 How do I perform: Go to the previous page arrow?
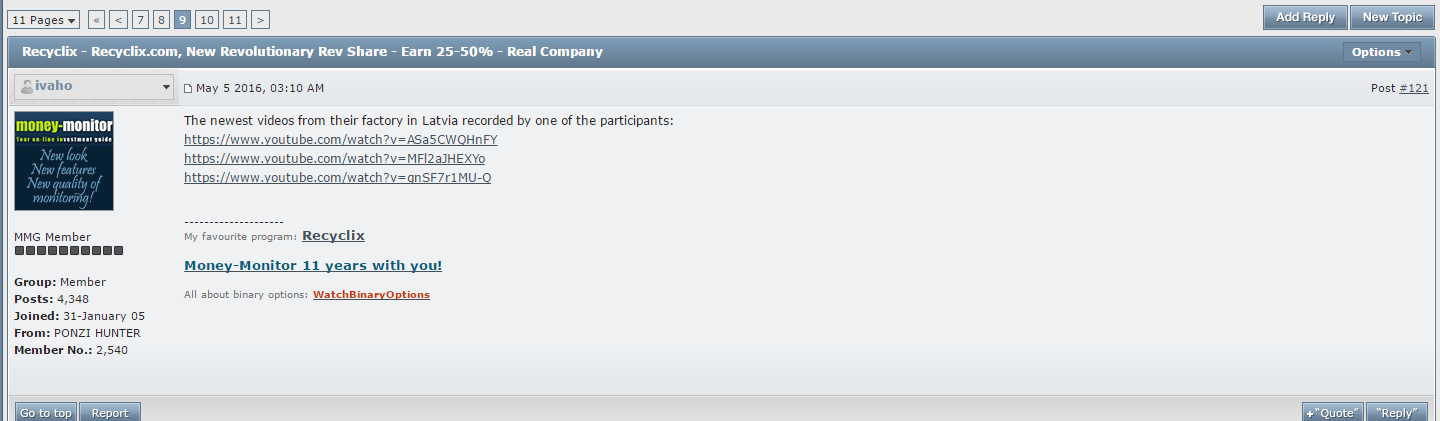(x=118, y=19)
